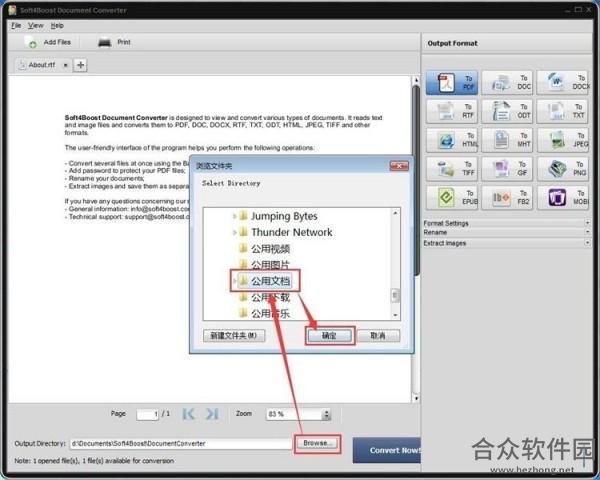600x480 pixels.
Task: Open the Zoom percentage dropdown
Action: click(x=326, y=414)
